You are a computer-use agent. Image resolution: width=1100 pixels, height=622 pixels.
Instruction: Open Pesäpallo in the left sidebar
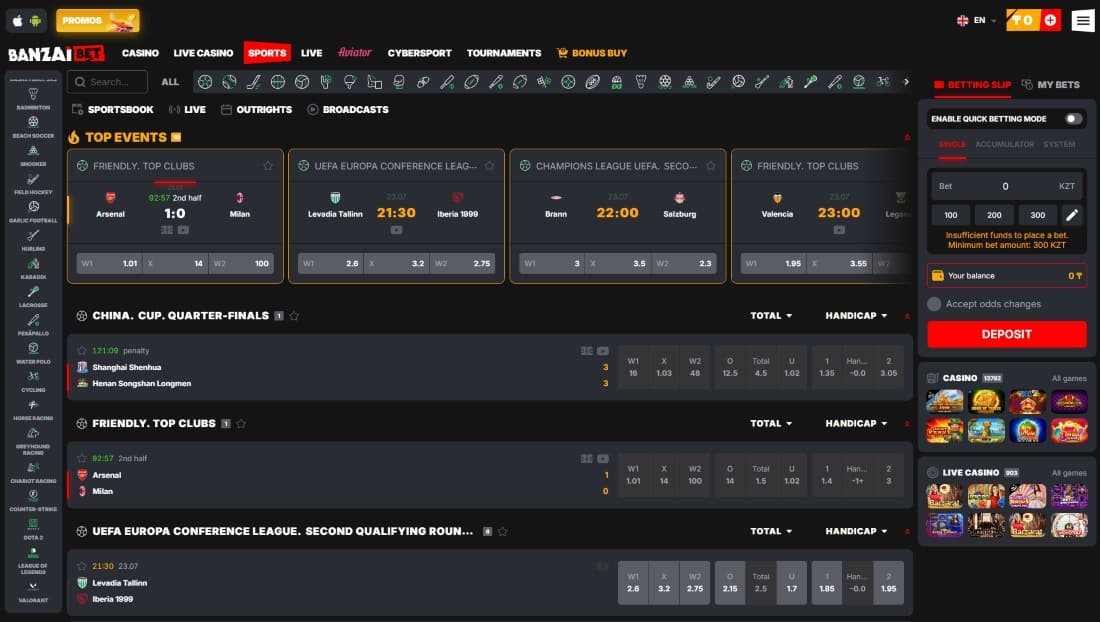(33, 325)
